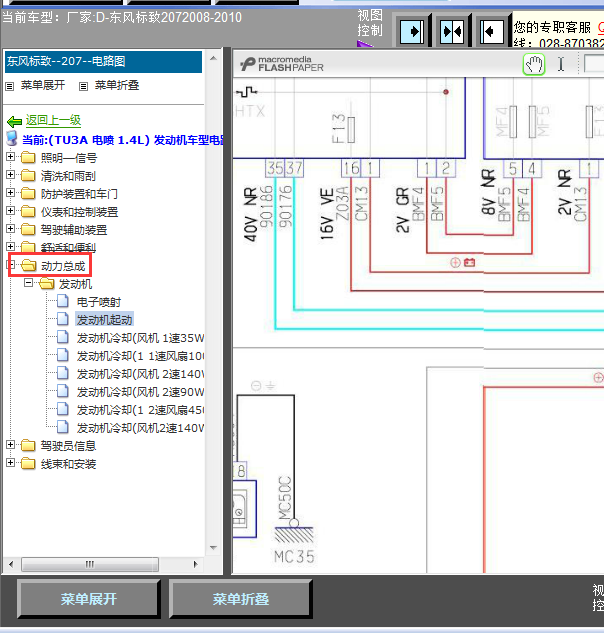Viewport: 604px width, 633px height.
Task: Click the 发动机 open folder icon
Action: coord(46,283)
